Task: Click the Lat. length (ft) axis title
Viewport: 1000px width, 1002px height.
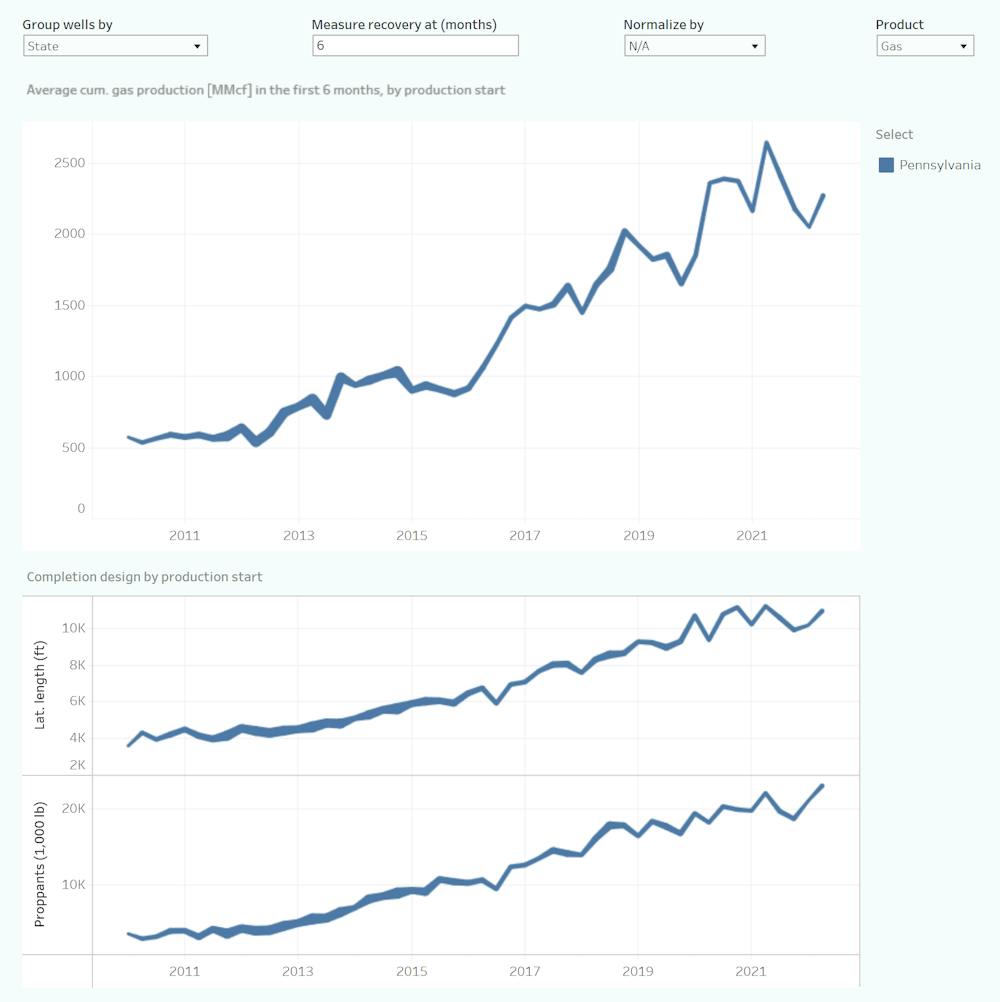Action: tap(41, 686)
